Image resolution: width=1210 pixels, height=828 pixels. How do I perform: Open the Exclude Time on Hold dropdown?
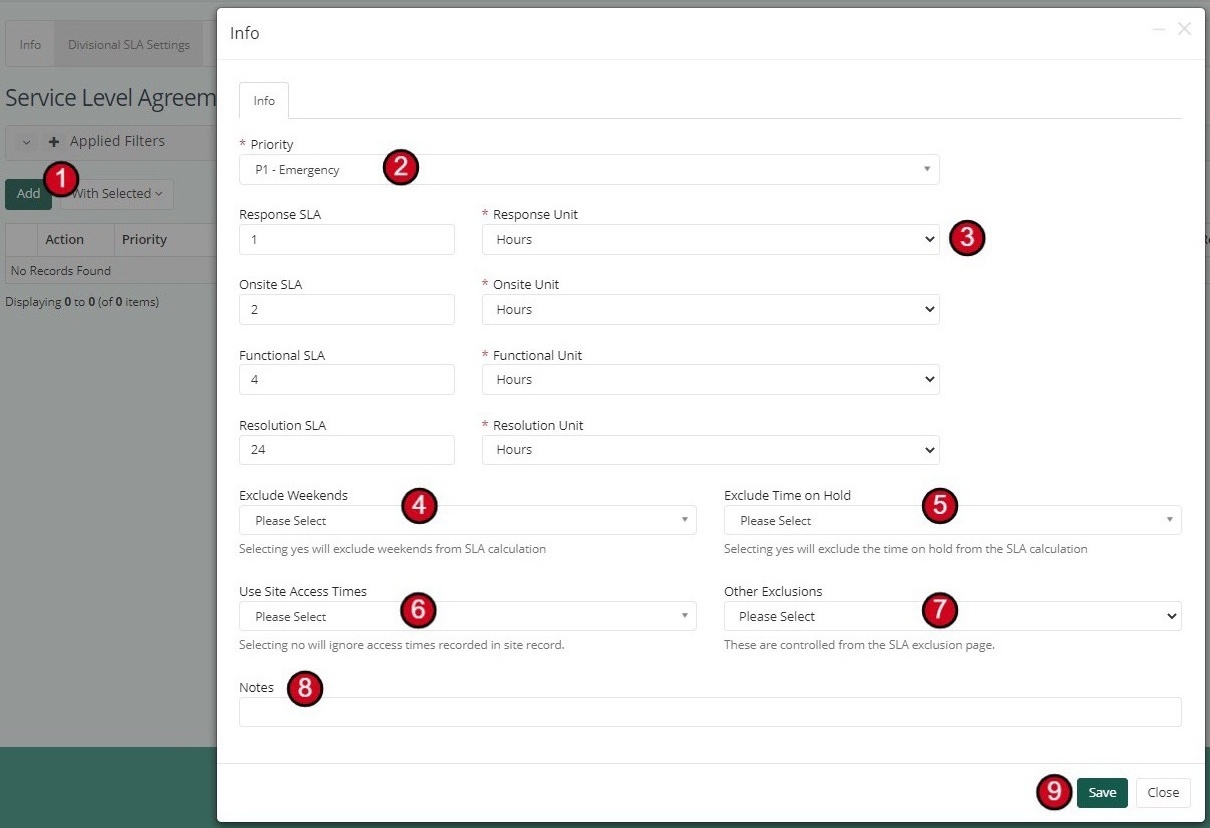click(x=952, y=520)
